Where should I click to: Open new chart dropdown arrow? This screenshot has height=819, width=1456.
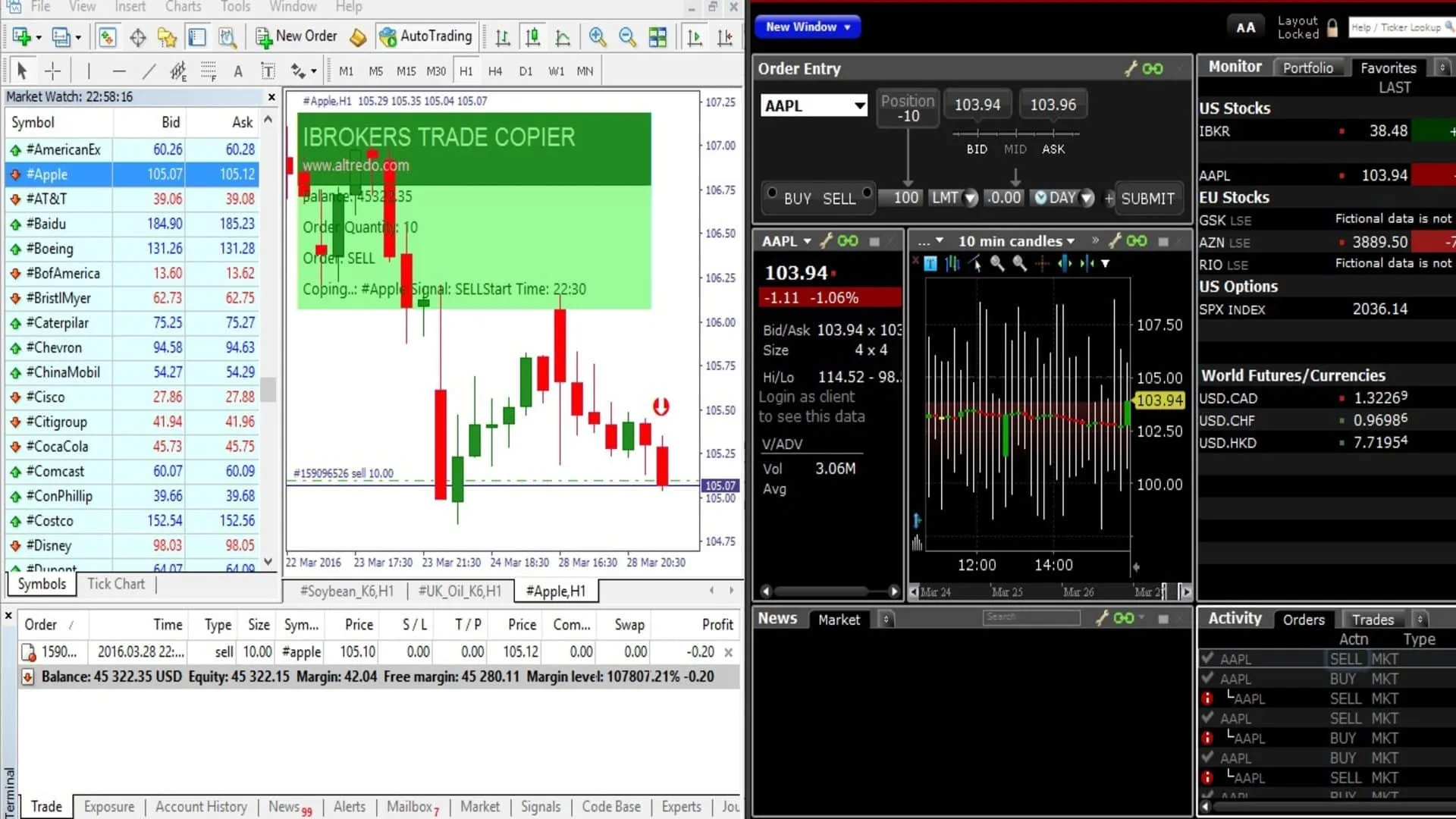pos(39,37)
